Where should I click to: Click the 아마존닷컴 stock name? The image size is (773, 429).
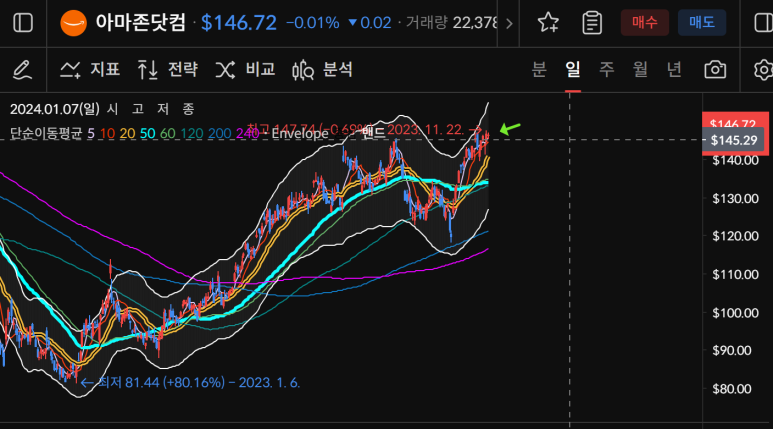pyautogui.click(x=141, y=23)
